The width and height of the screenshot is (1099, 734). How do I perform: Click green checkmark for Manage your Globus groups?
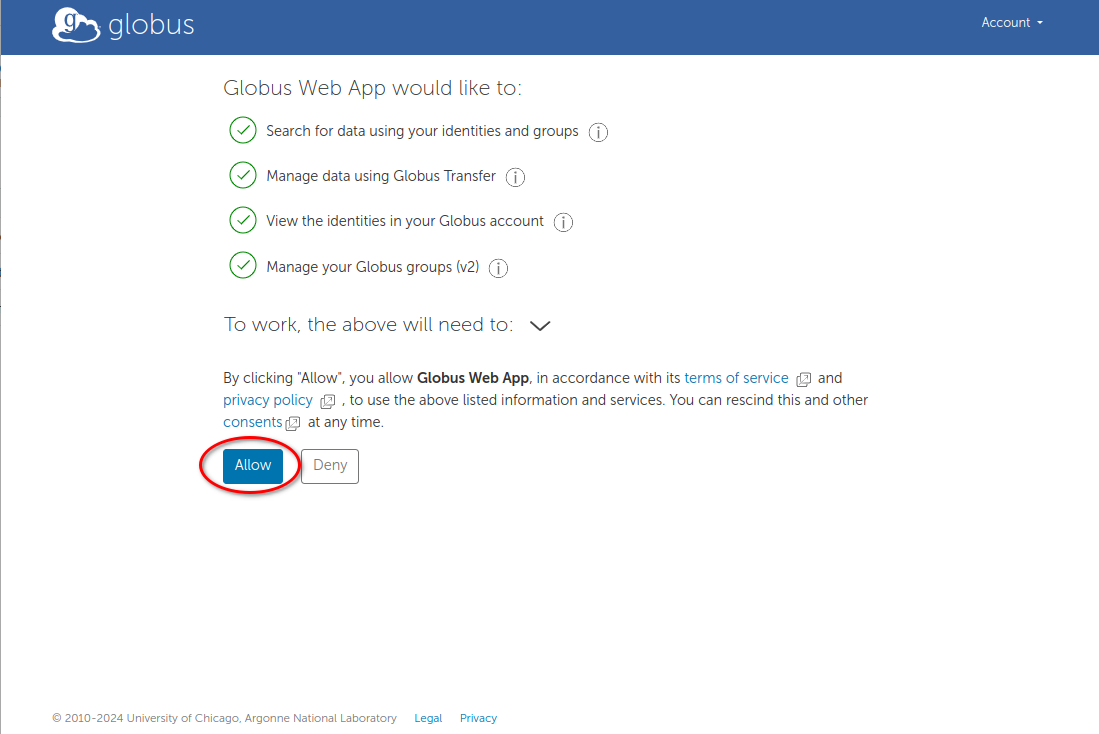243,266
